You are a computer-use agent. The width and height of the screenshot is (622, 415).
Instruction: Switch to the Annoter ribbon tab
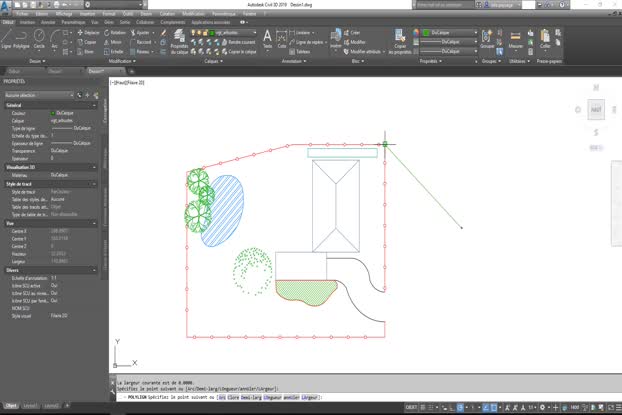coord(48,22)
